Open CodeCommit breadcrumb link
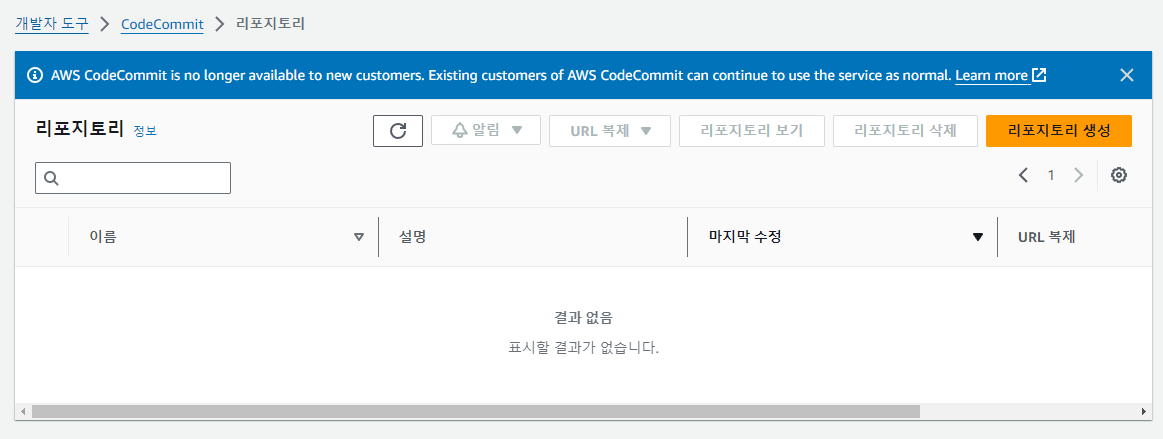The image size is (1163, 439). 162,24
